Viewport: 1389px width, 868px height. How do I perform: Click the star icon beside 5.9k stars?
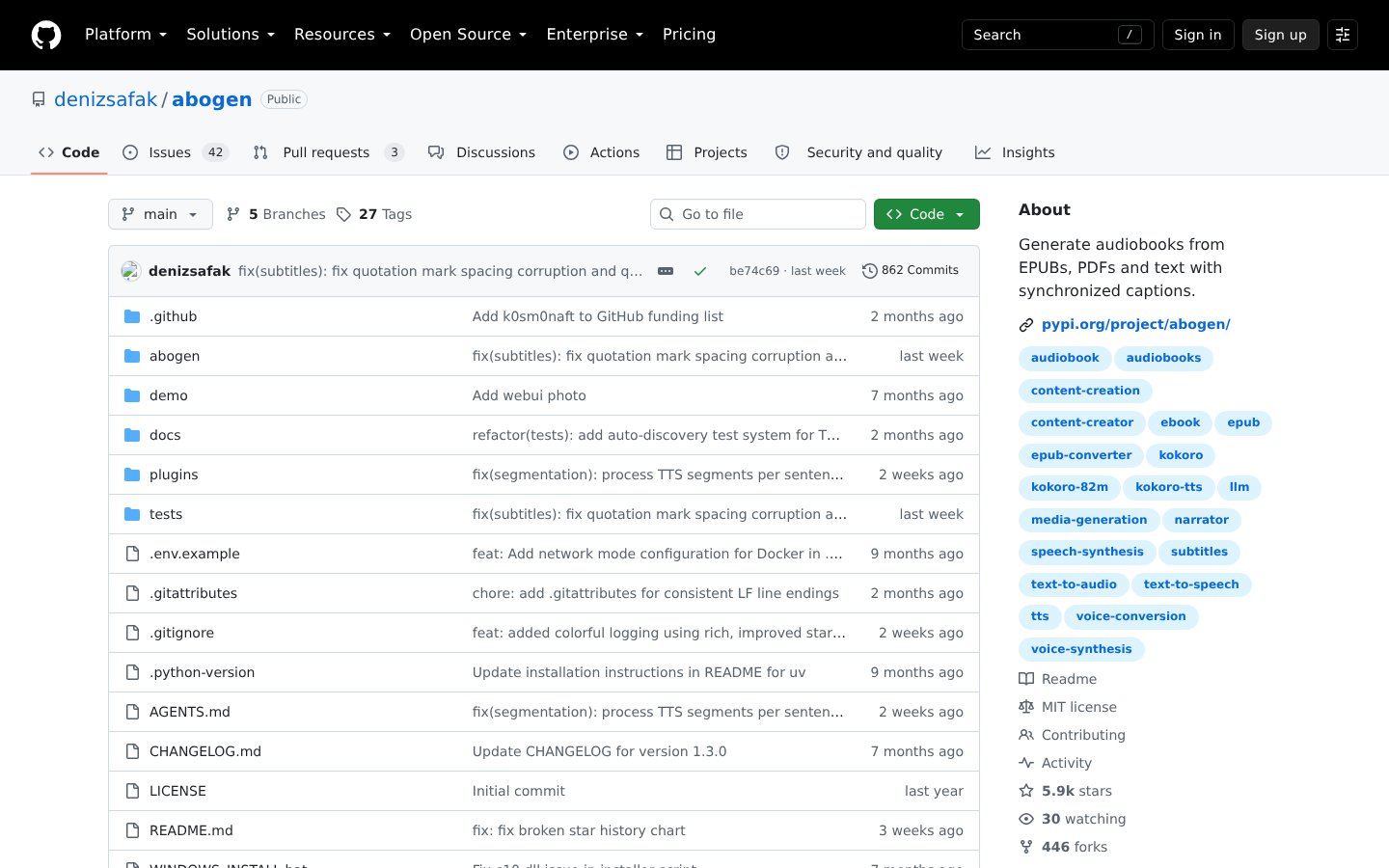[1026, 791]
